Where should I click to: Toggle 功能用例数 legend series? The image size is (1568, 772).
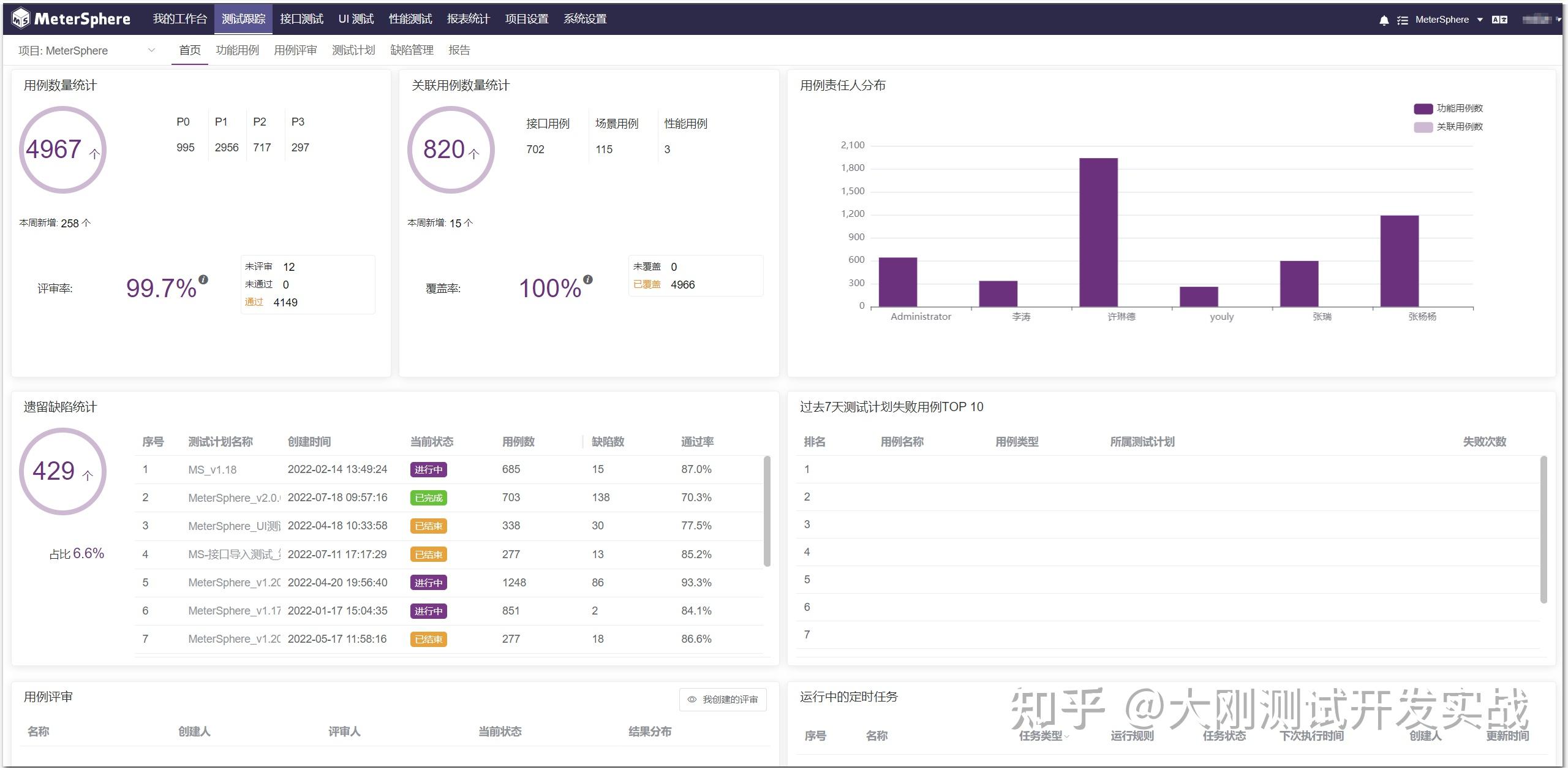[1448, 108]
